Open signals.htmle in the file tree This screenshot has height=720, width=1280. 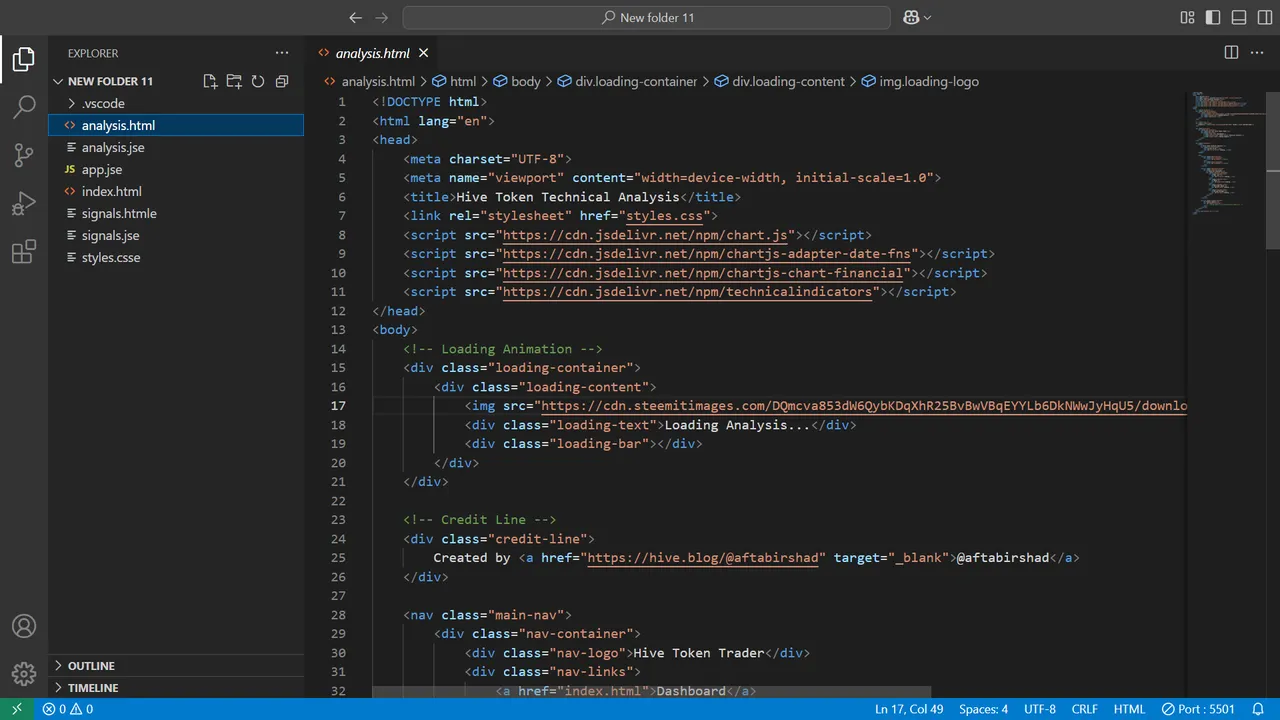click(176, 213)
